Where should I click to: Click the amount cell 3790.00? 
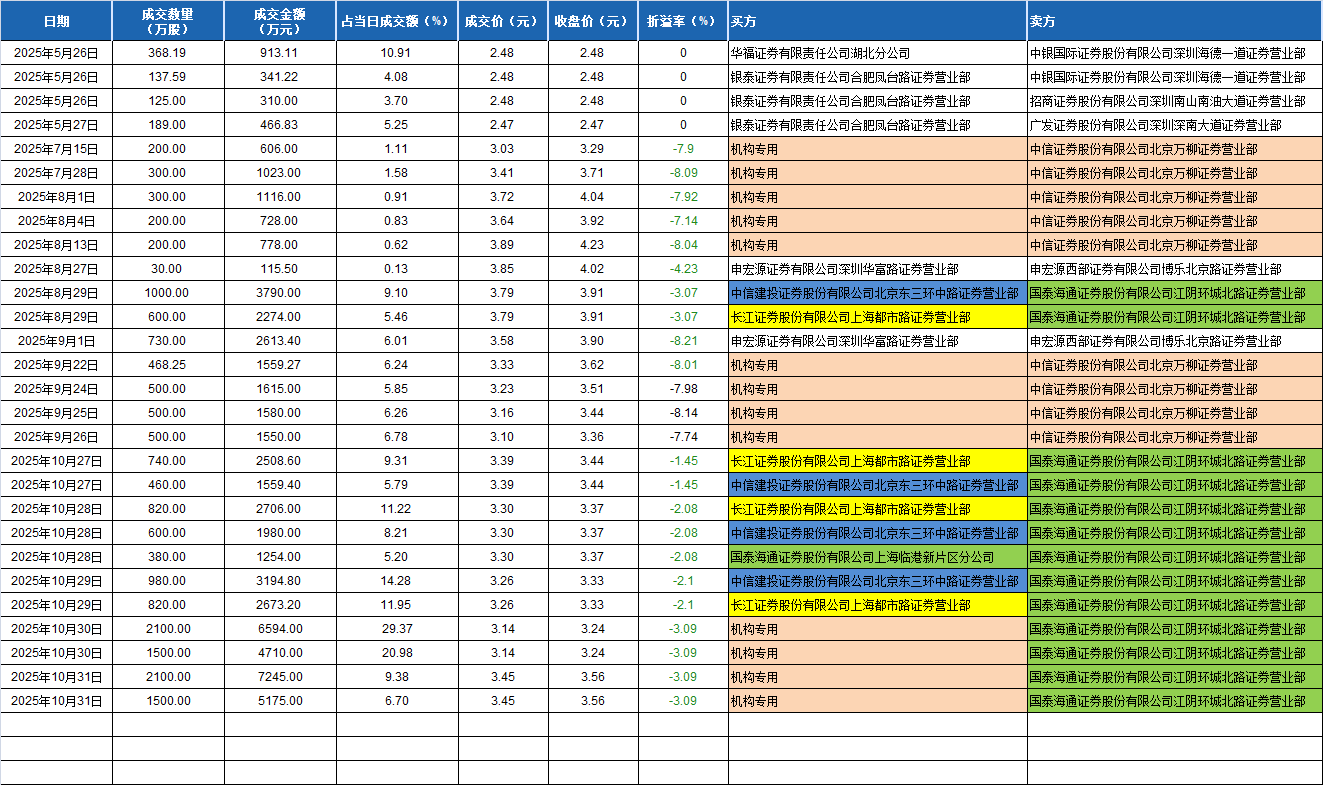click(280, 293)
